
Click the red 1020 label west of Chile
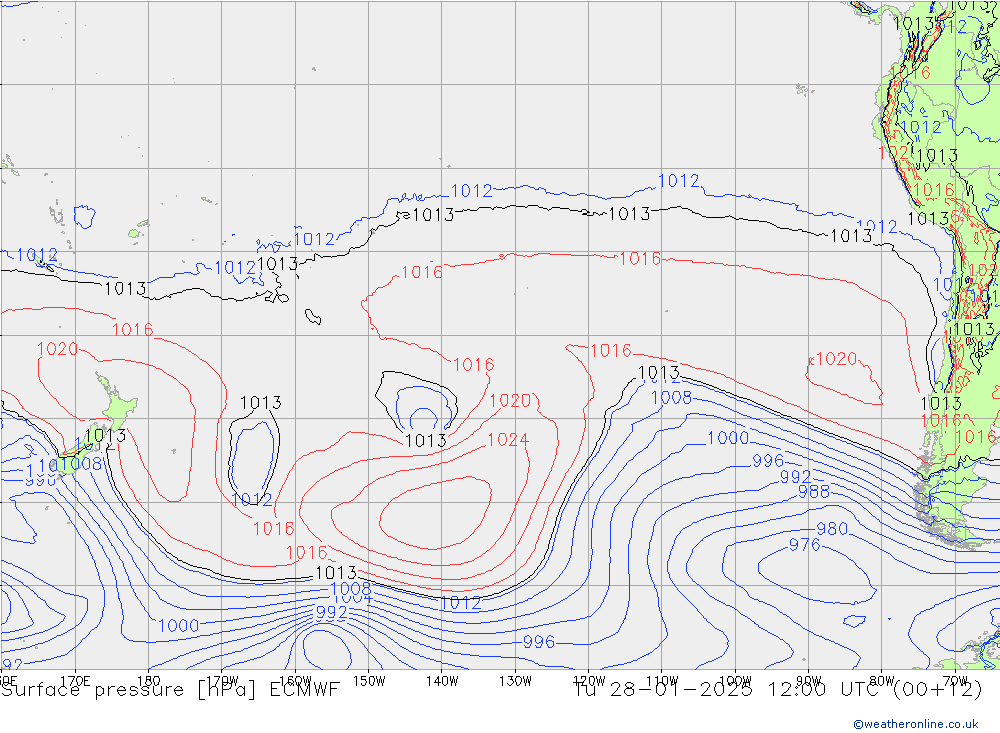pos(836,359)
